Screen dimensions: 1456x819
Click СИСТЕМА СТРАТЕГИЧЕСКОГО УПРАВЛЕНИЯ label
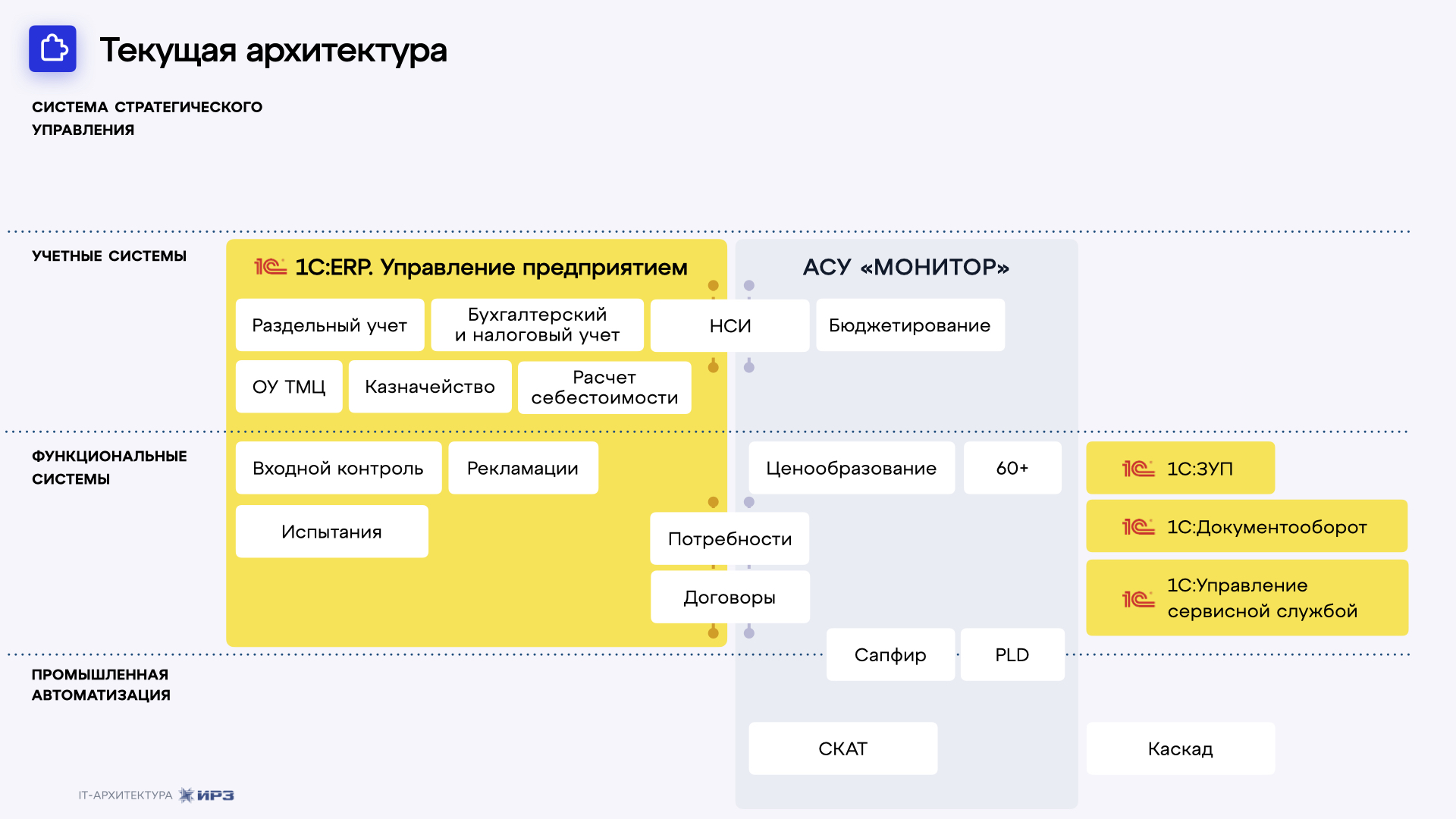click(147, 118)
